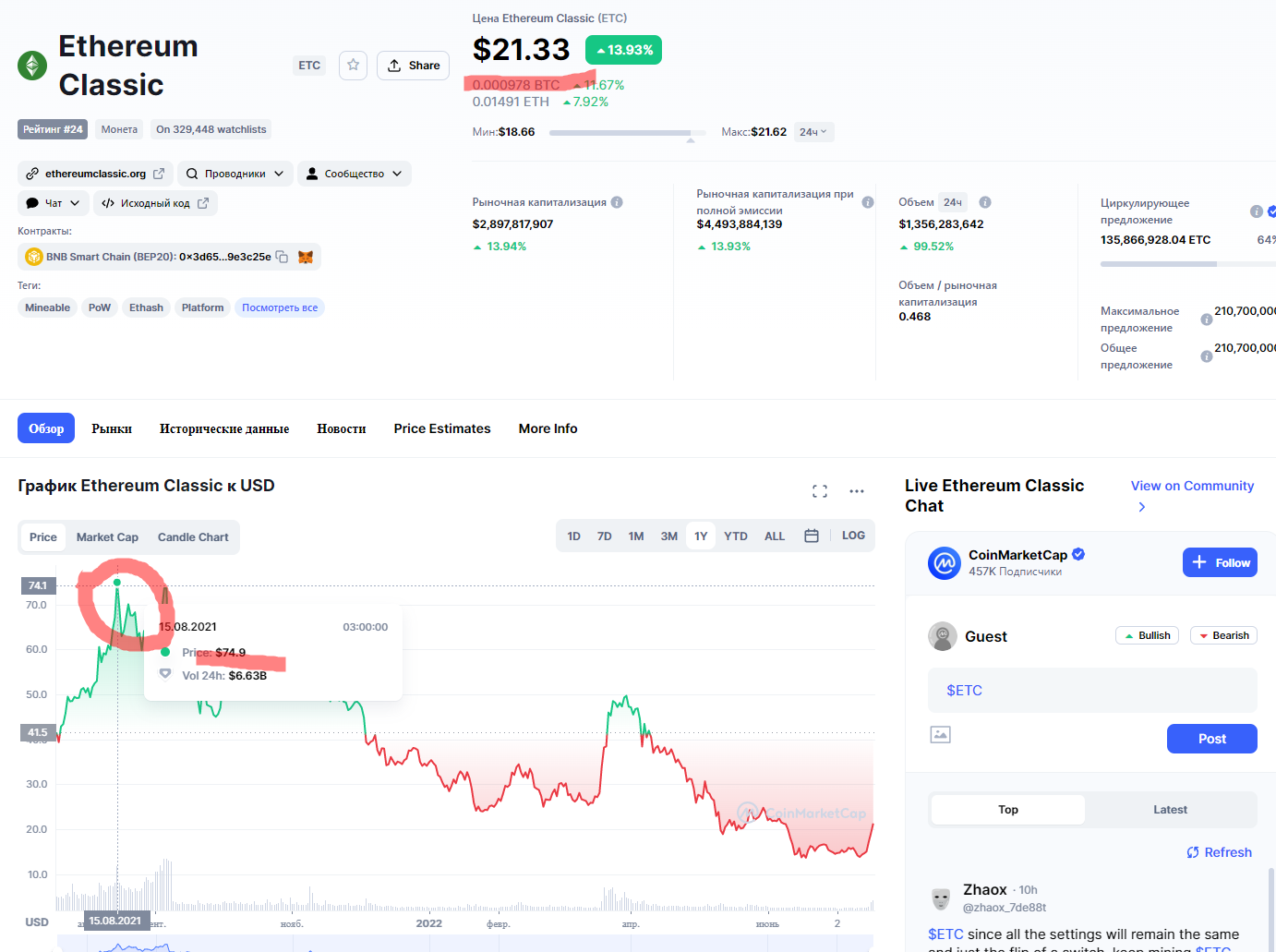Mark sentiment as Bearish
The image size is (1276, 952).
pos(1223,635)
